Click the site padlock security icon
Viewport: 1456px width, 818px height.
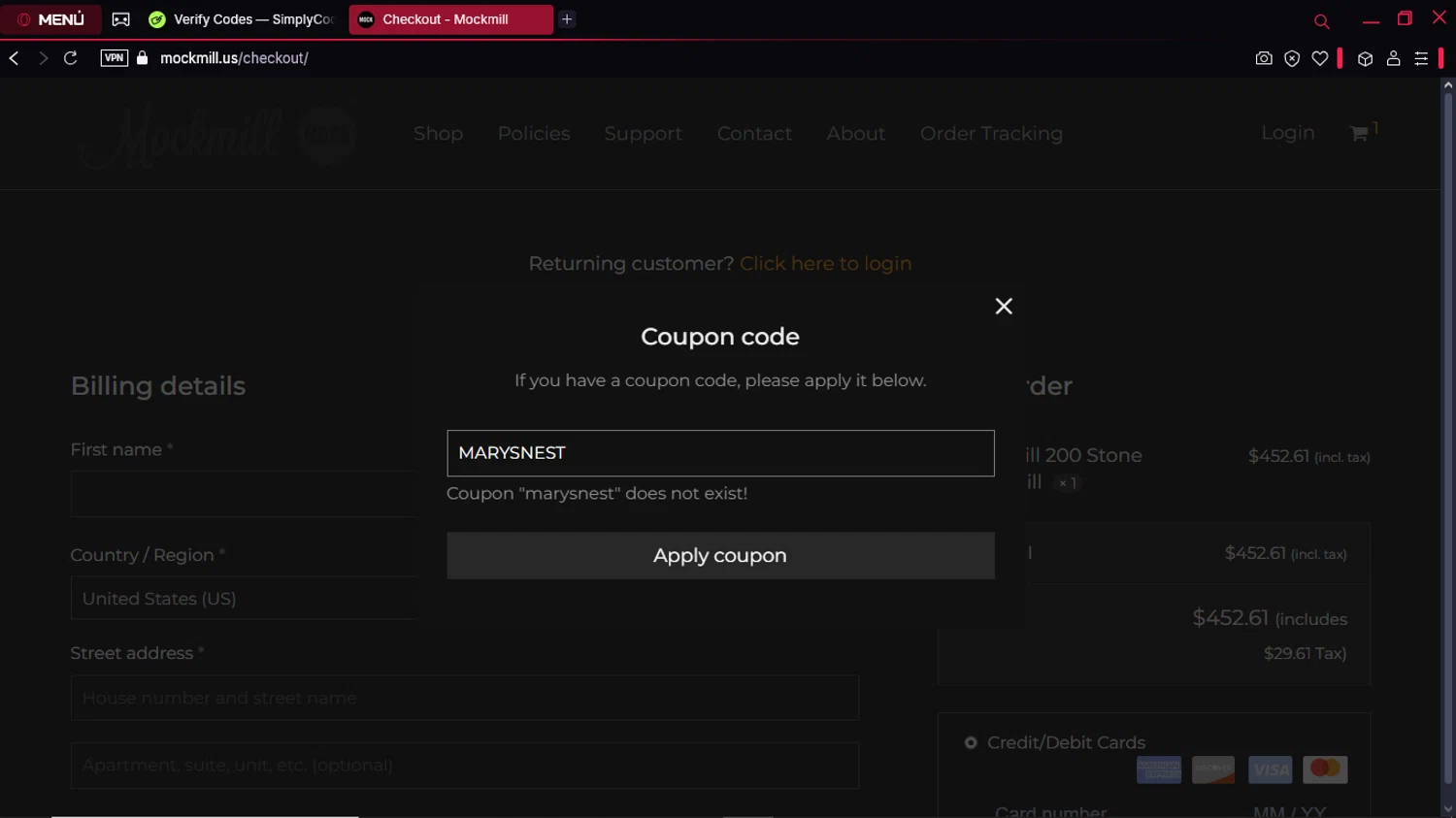[143, 58]
